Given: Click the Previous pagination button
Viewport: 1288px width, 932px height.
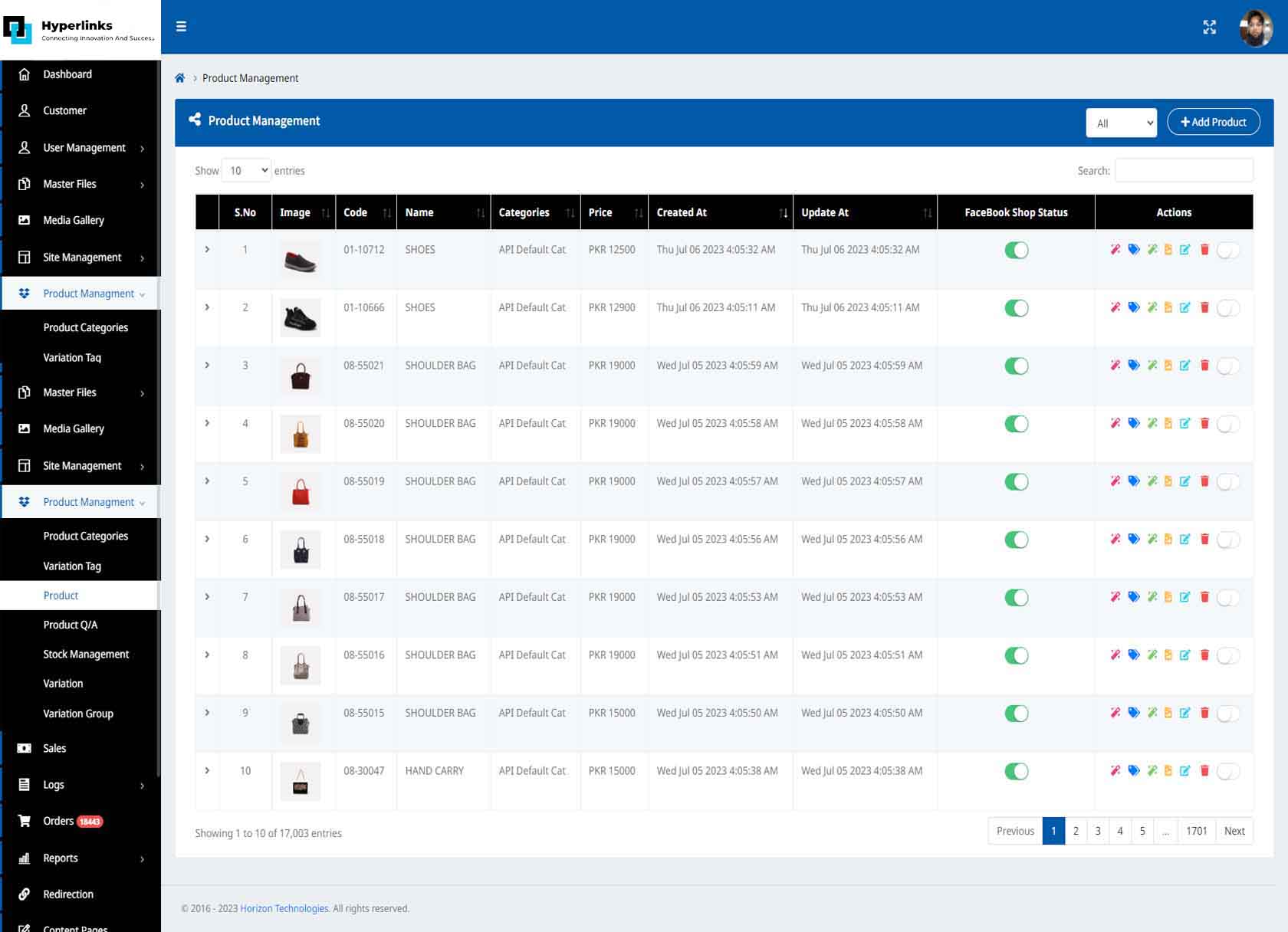Looking at the screenshot, I should click(x=1015, y=831).
